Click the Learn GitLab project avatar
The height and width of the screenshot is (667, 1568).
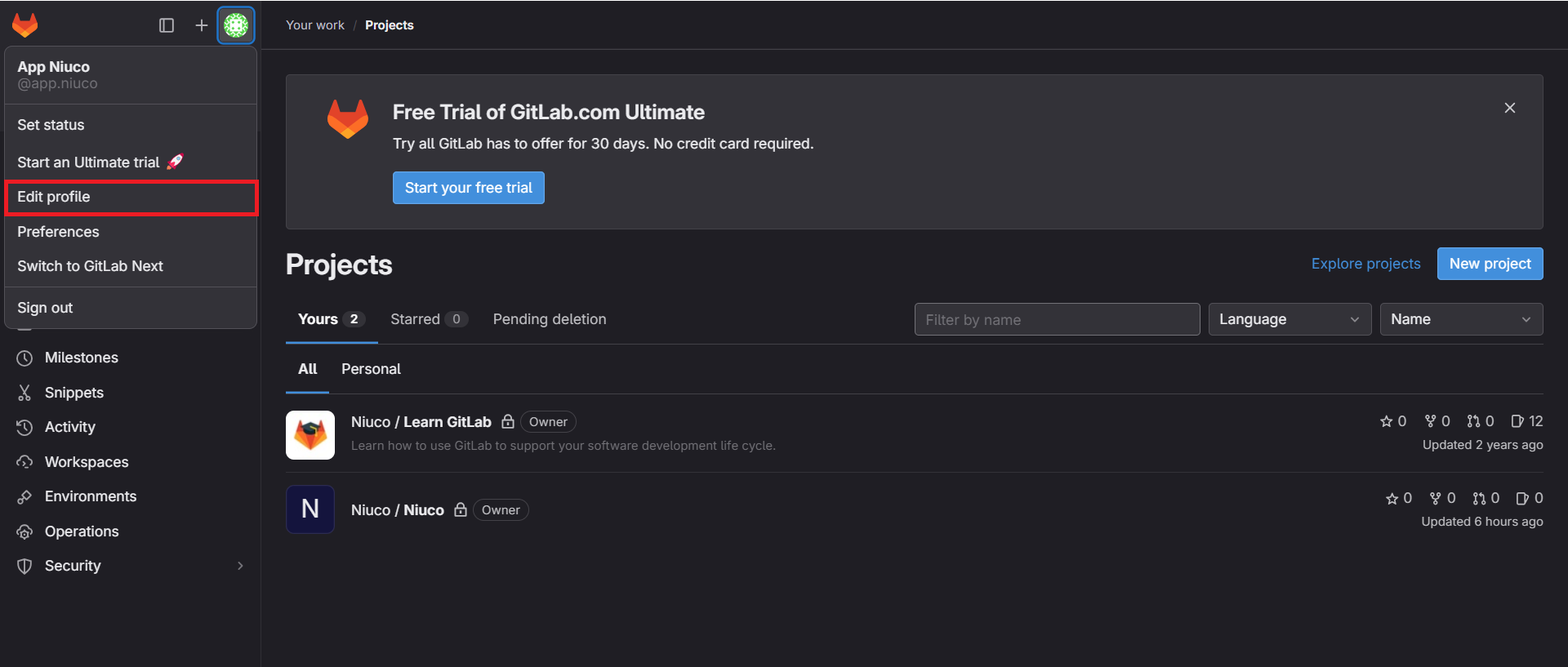(310, 435)
